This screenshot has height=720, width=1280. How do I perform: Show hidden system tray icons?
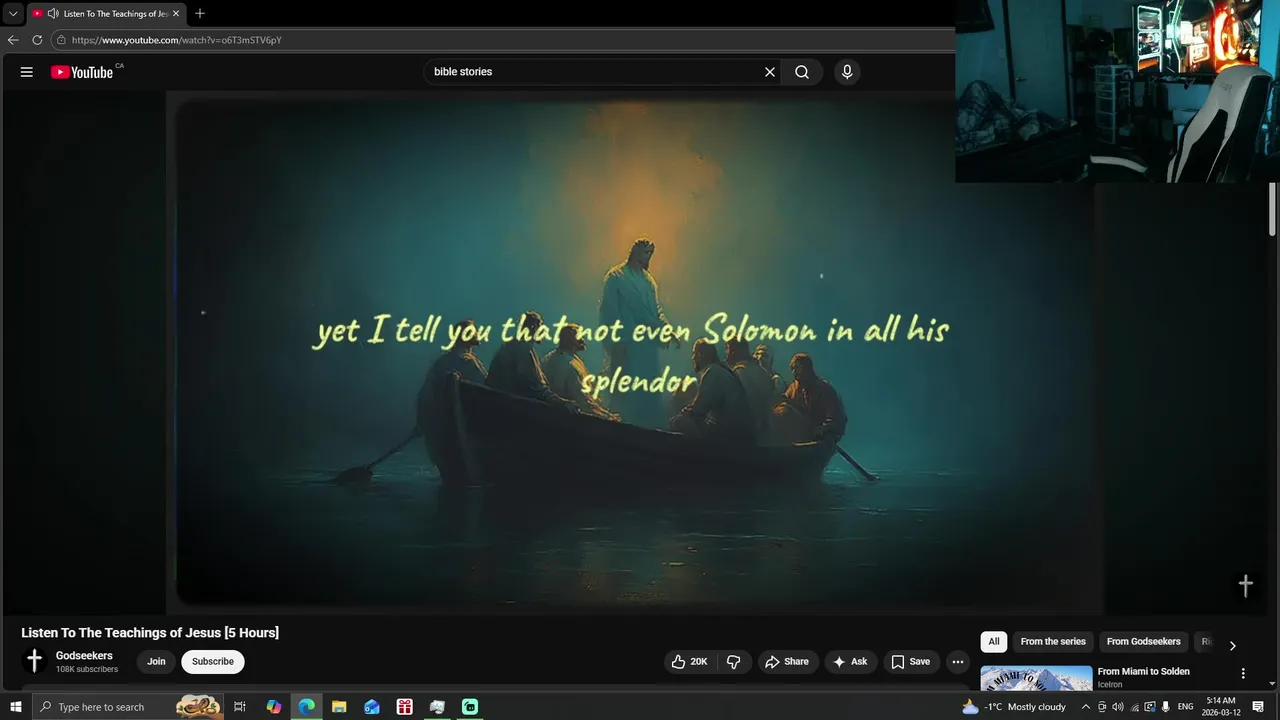coord(1085,707)
